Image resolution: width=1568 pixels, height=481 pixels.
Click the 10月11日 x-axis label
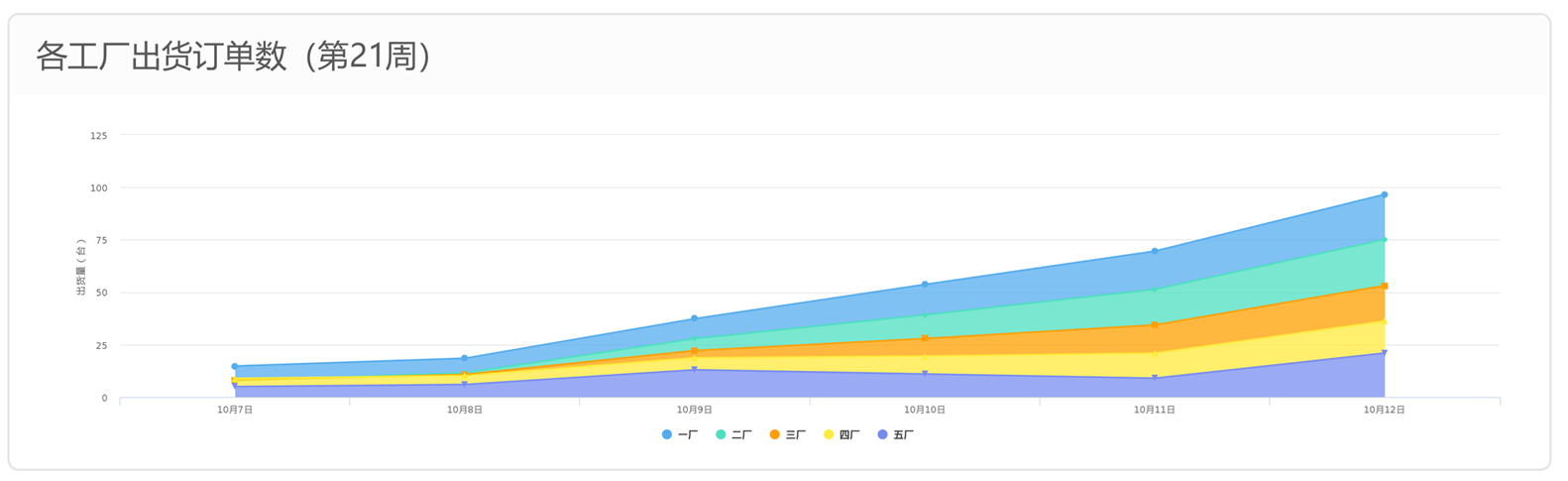(1155, 410)
